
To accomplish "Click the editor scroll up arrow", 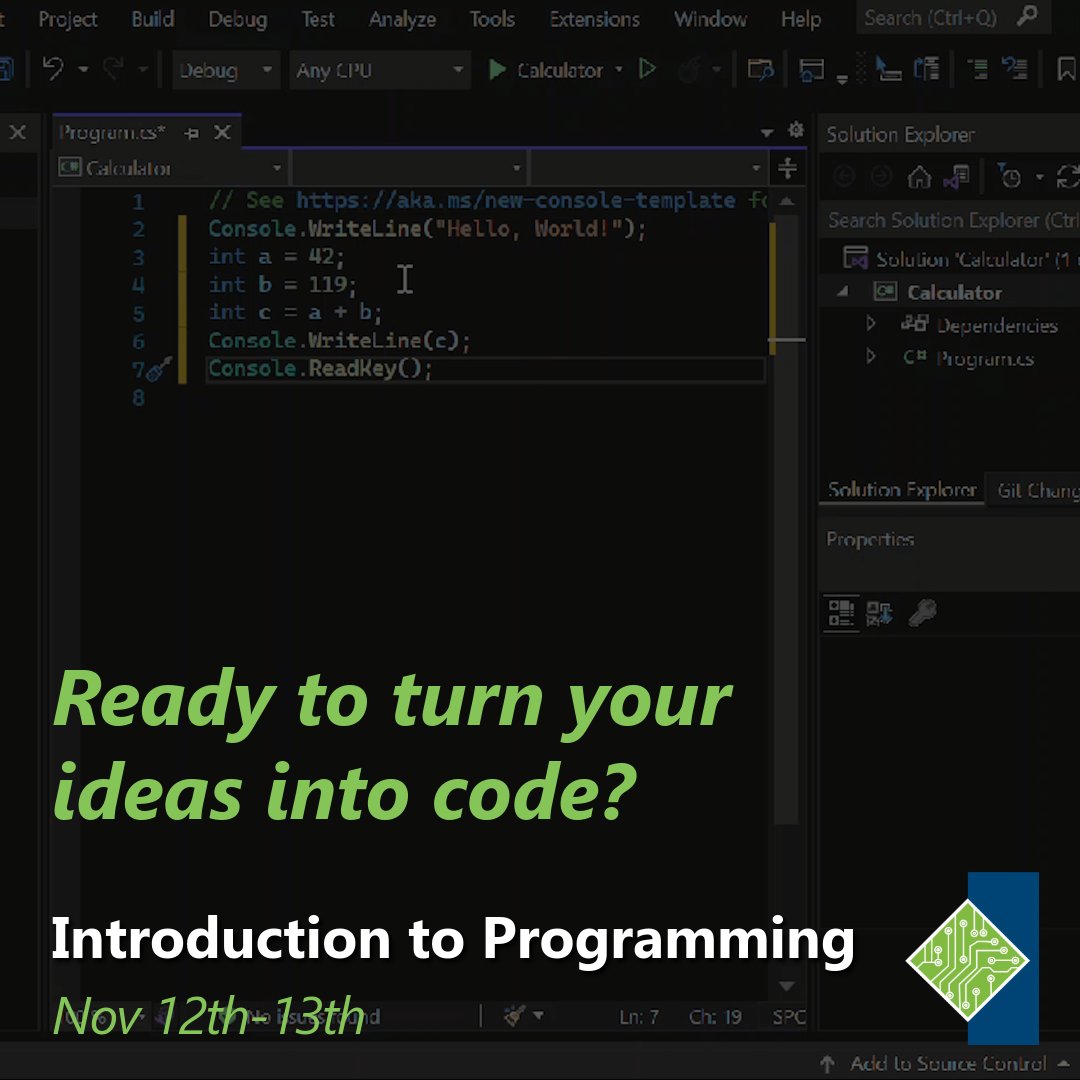I will [x=787, y=201].
